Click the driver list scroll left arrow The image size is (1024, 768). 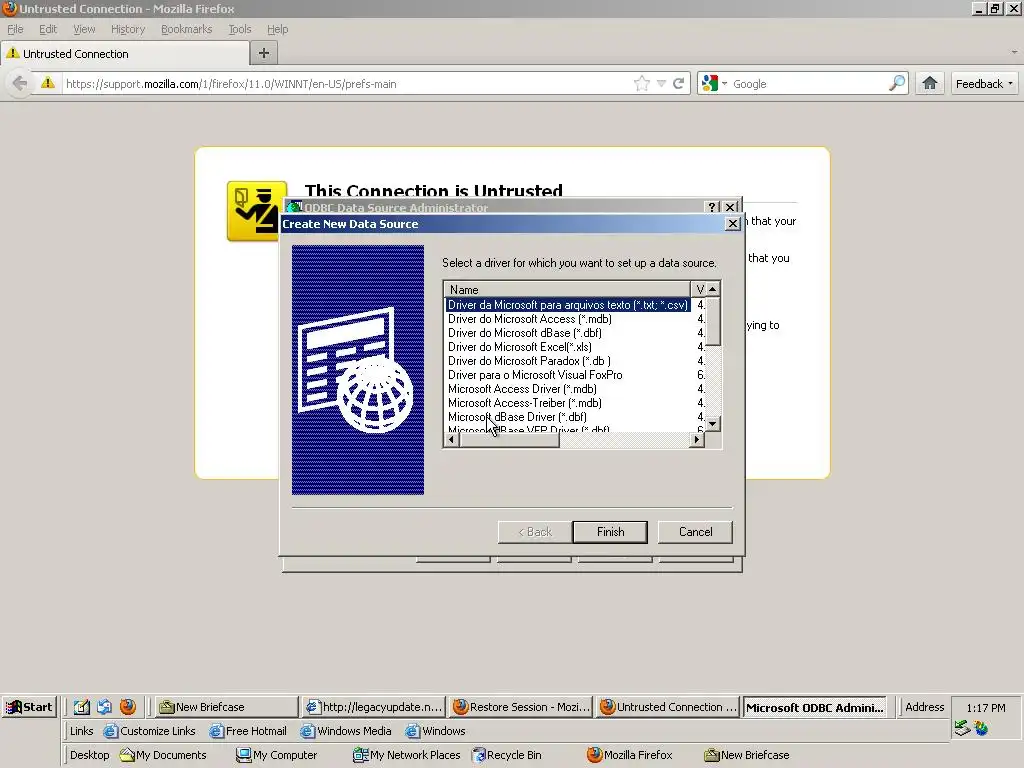[x=451, y=440]
